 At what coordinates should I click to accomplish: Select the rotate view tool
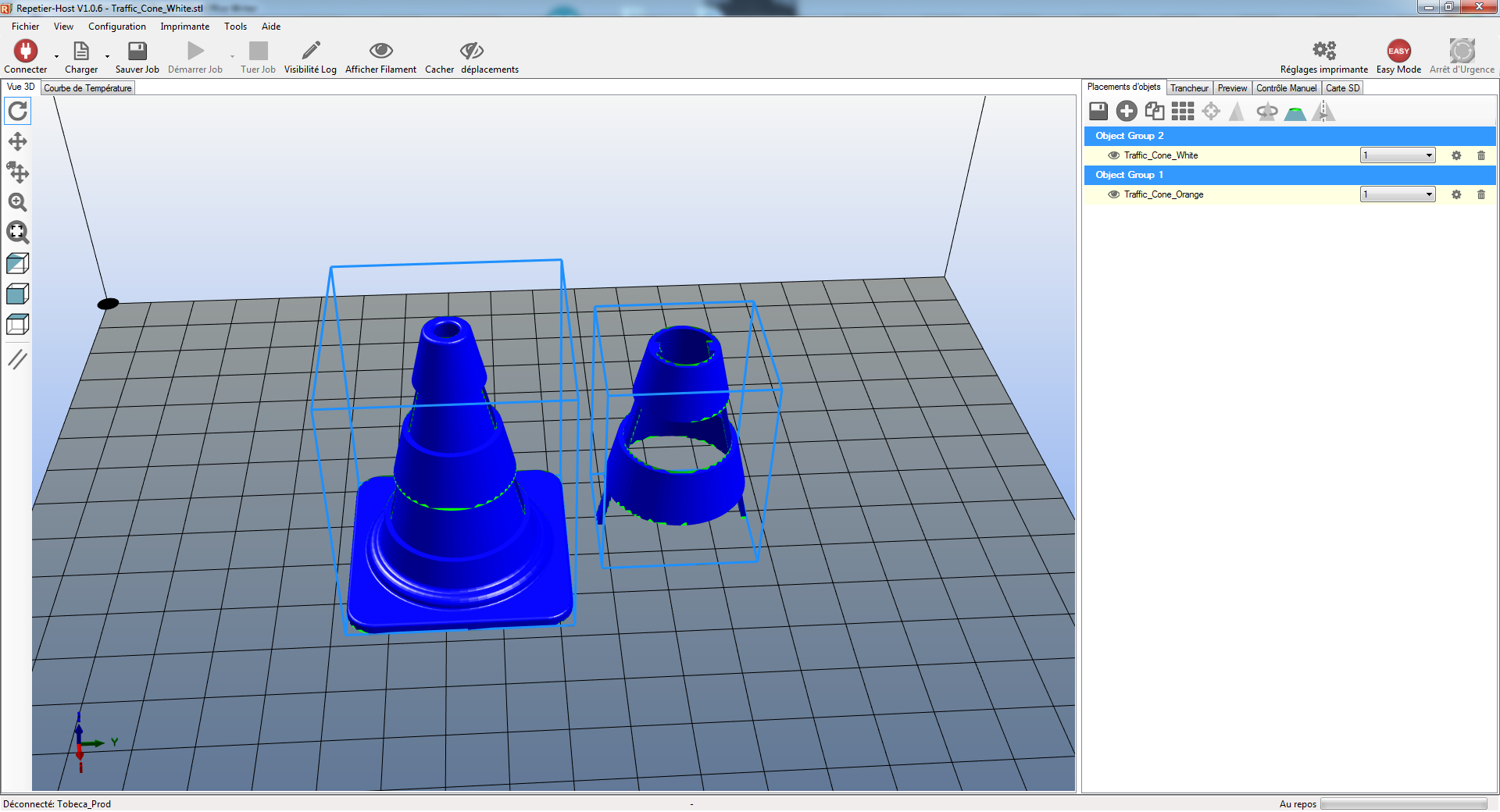[17, 112]
